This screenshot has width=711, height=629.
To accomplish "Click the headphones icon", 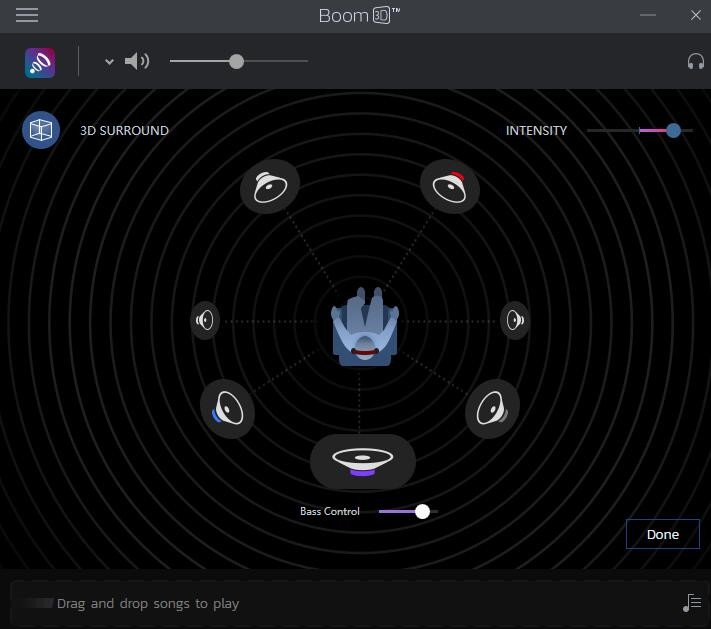I will (696, 62).
